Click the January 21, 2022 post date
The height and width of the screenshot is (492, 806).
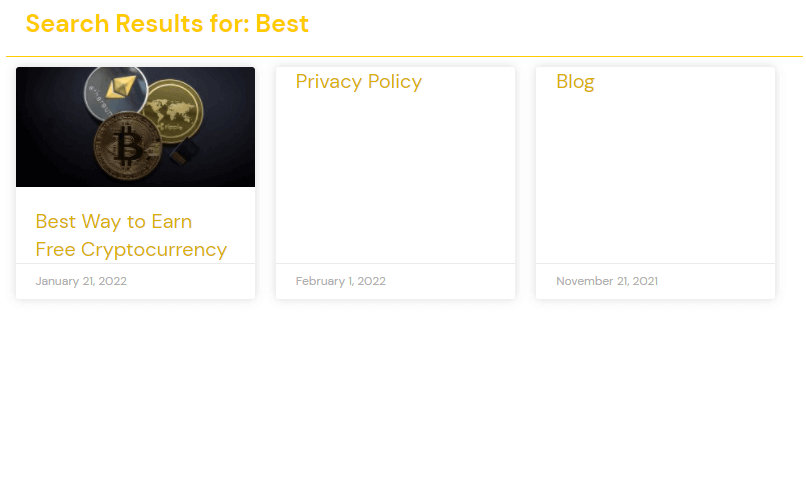point(81,281)
